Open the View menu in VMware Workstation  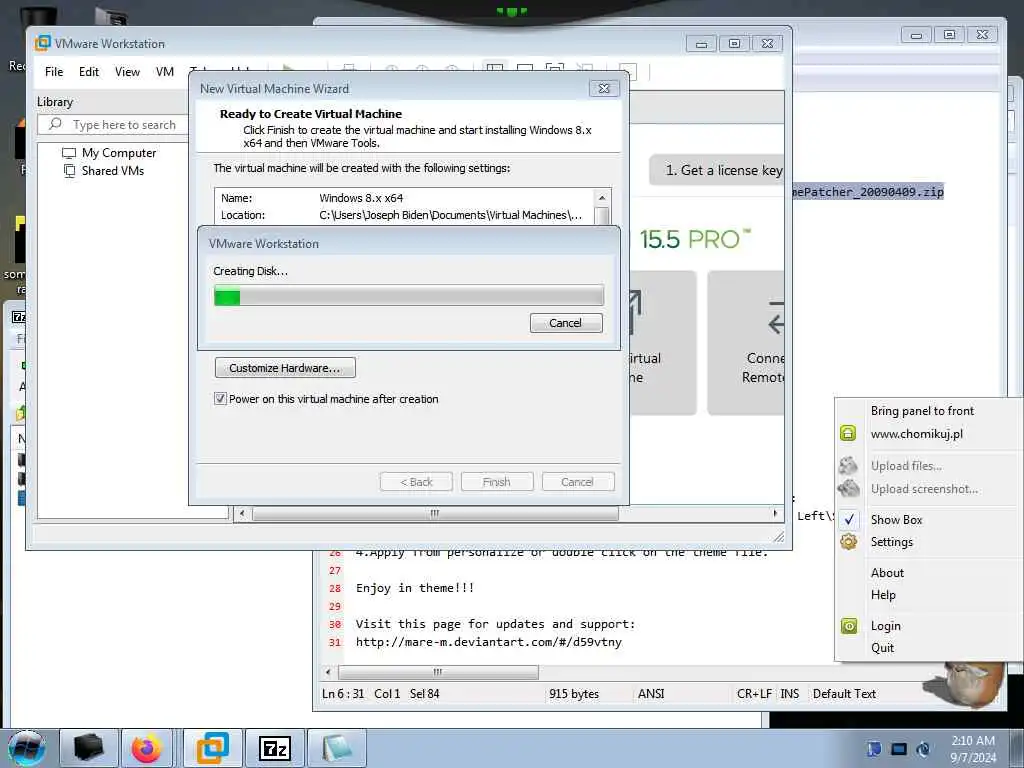point(127,72)
